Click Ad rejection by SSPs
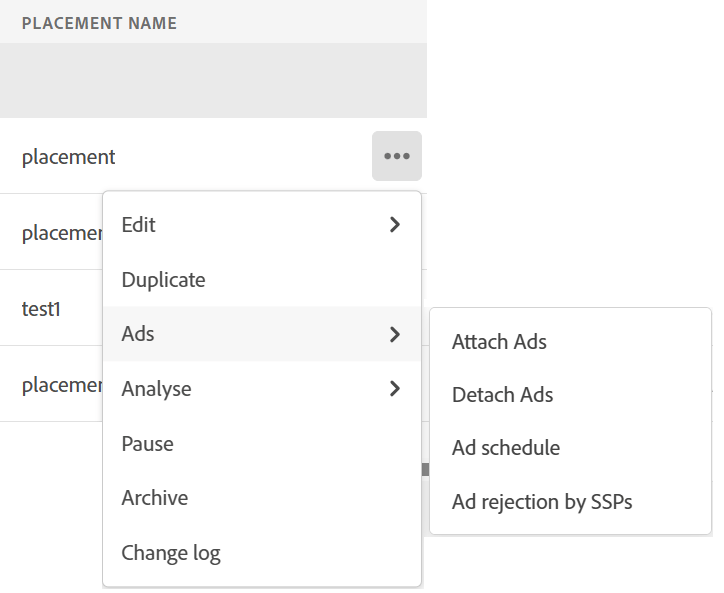Screen dimensions: 724x593 542,501
